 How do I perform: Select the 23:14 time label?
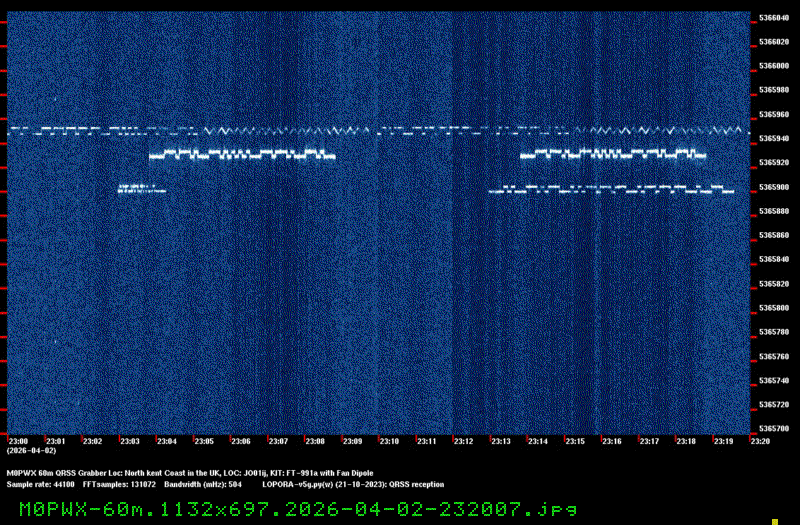pyautogui.click(x=538, y=441)
